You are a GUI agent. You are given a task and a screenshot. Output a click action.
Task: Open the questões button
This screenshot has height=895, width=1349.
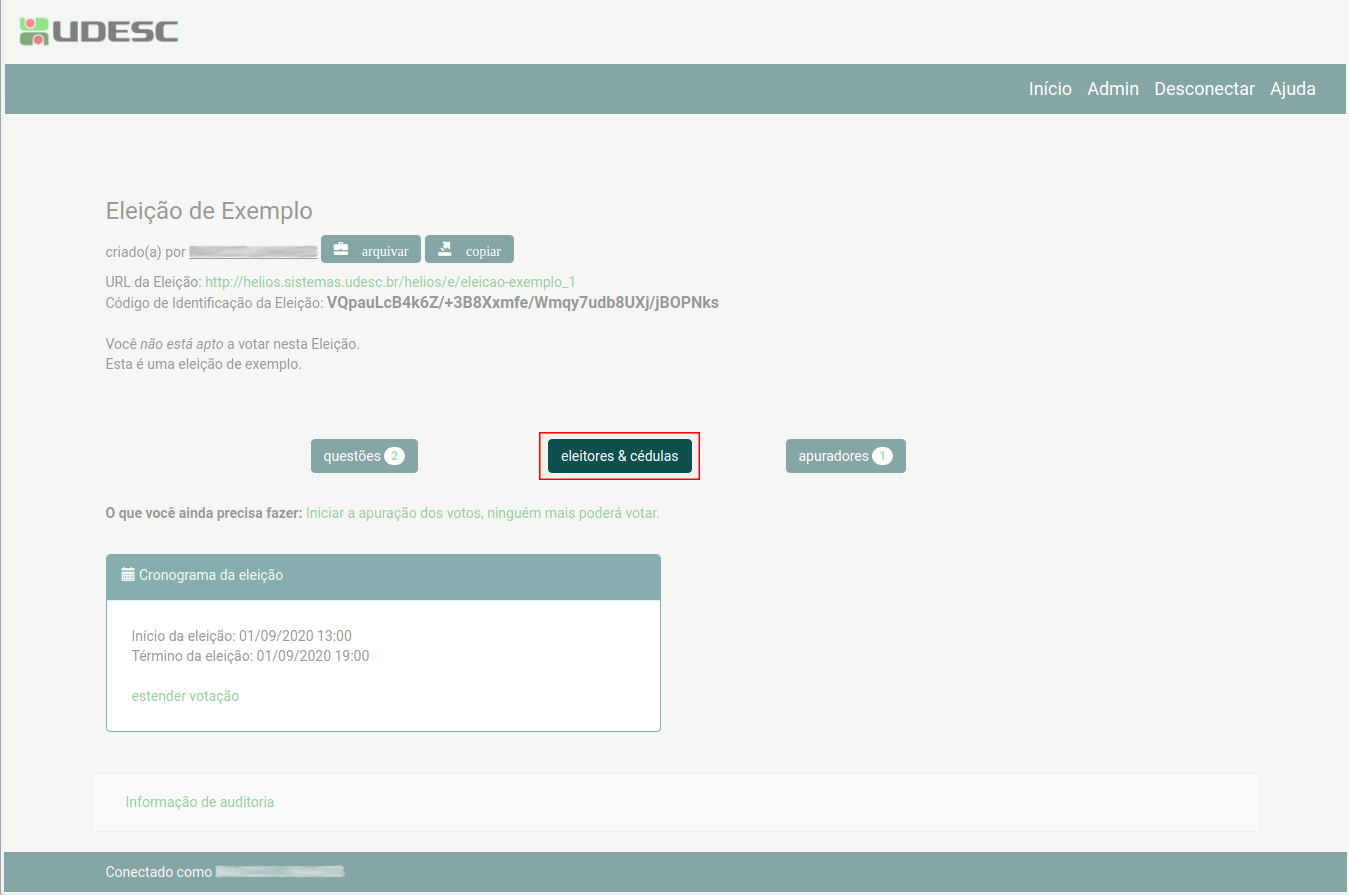[364, 456]
